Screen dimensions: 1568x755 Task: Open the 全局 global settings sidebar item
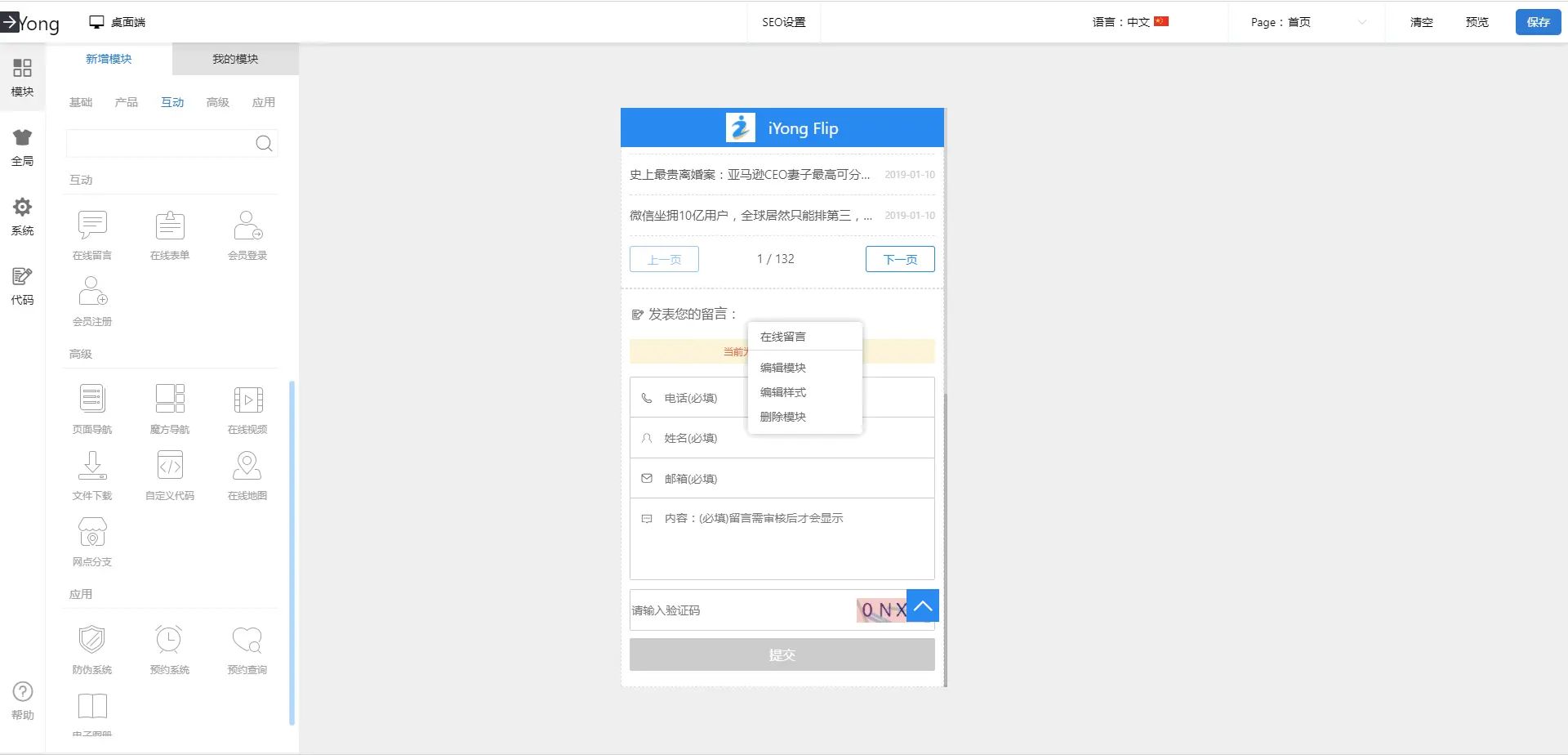click(x=22, y=147)
